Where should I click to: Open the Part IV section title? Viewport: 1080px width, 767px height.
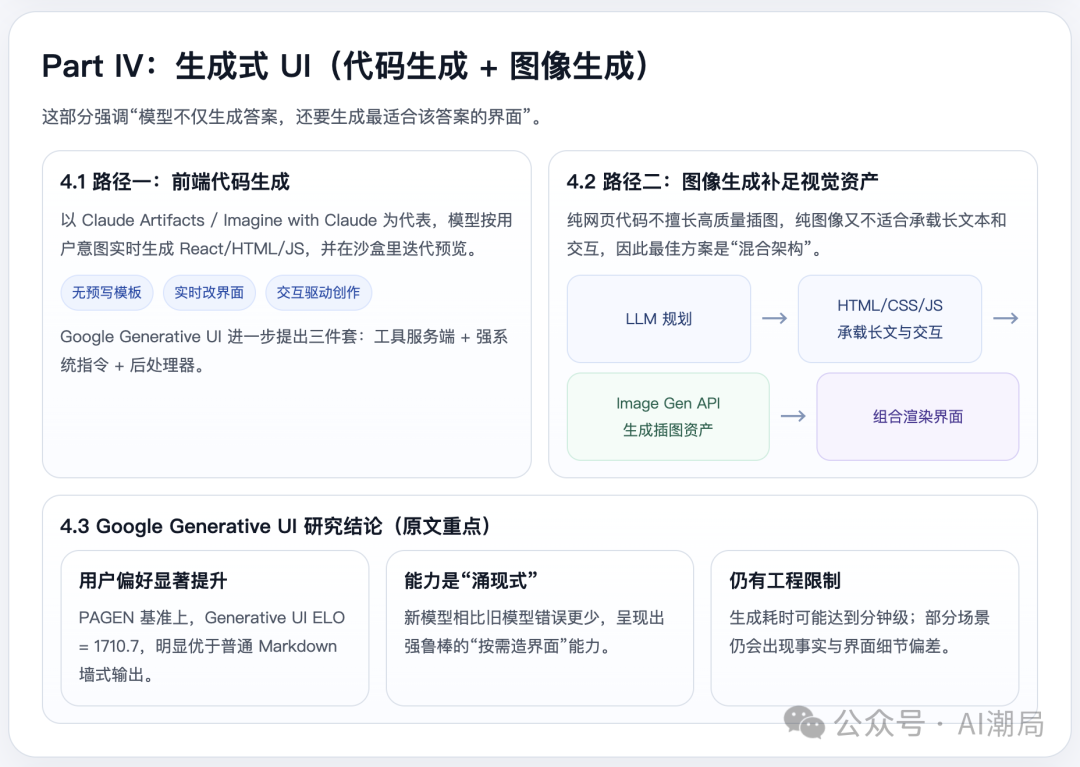[344, 65]
